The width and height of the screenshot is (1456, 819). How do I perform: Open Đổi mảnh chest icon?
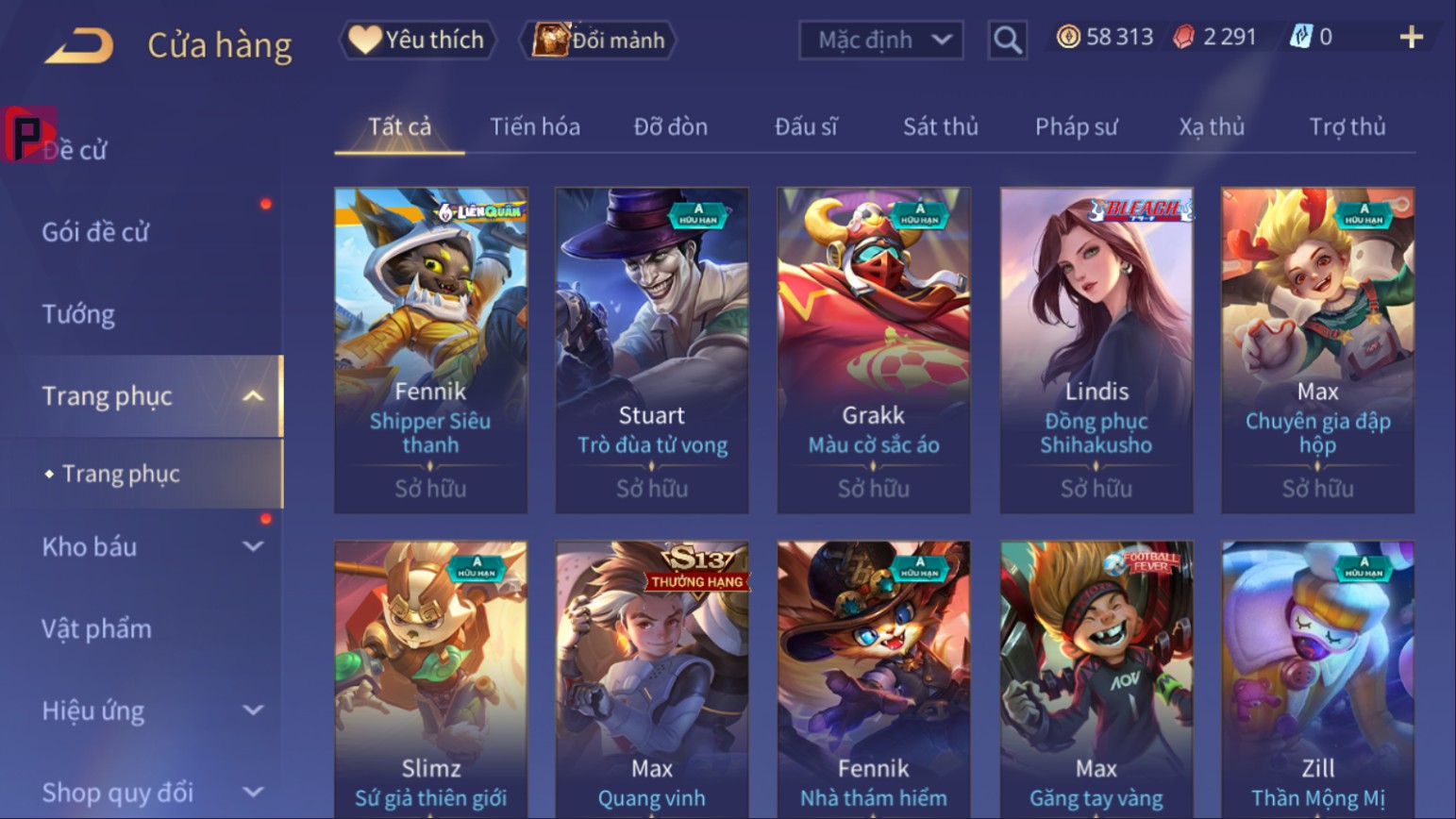[551, 40]
